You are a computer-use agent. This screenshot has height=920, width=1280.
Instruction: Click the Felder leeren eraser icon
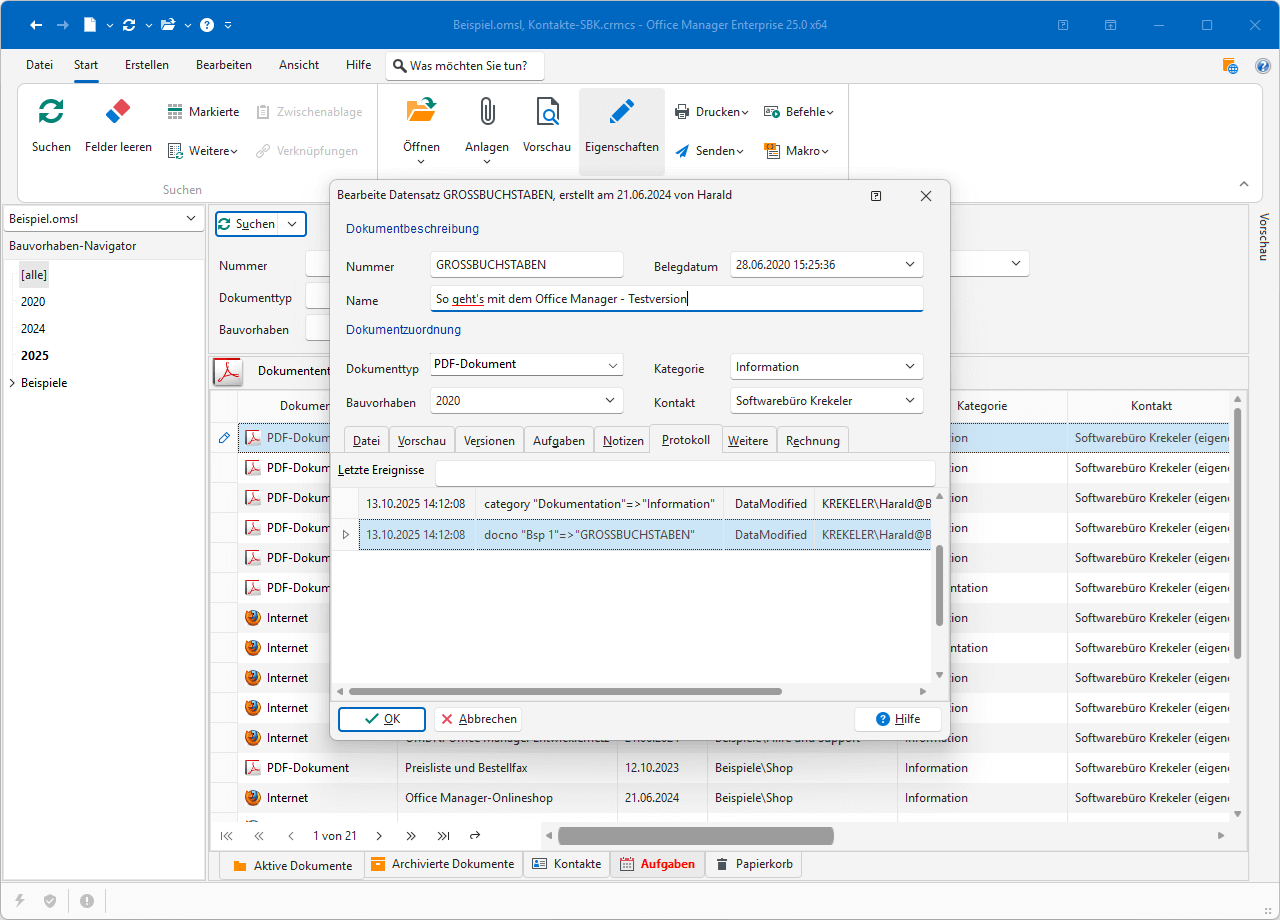pyautogui.click(x=118, y=111)
